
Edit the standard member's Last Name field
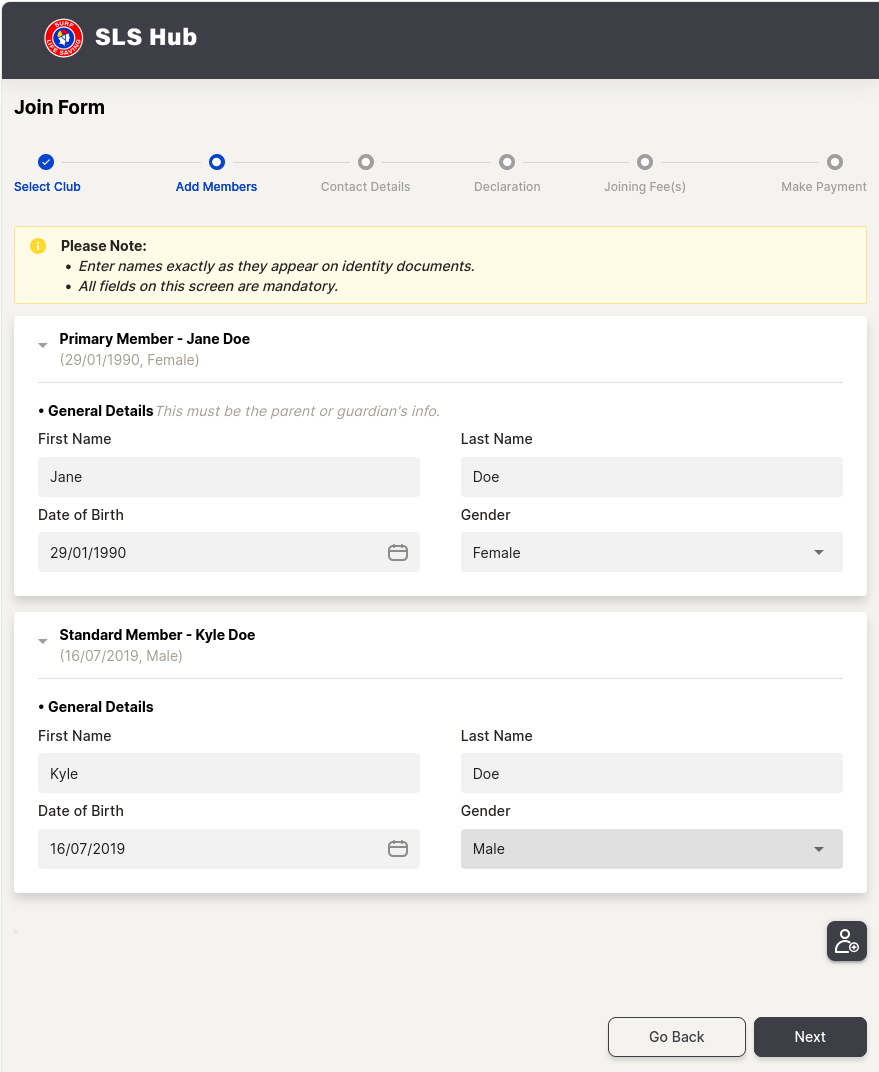tap(651, 773)
